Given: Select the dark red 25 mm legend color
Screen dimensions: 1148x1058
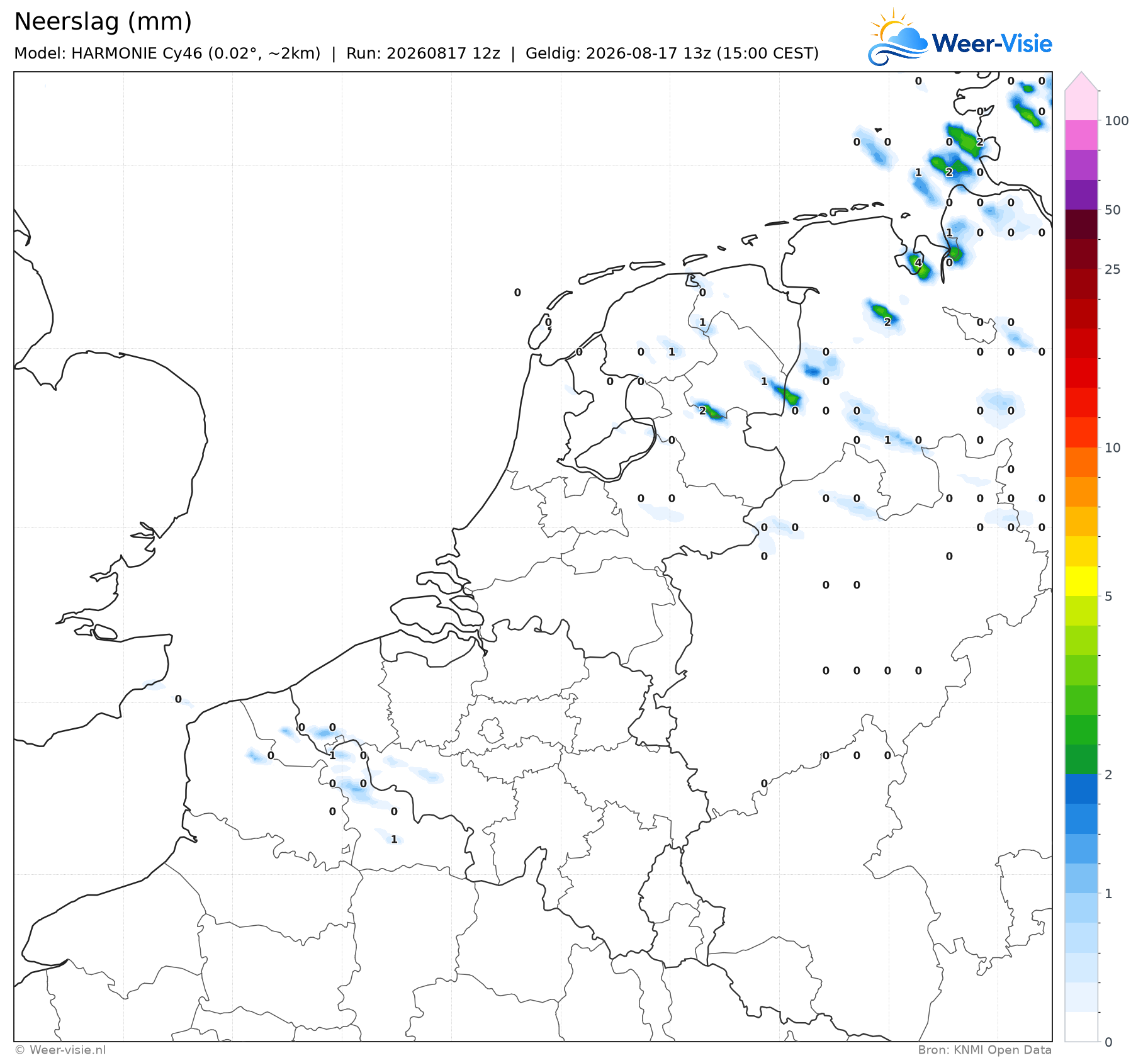Looking at the screenshot, I should (x=1081, y=254).
